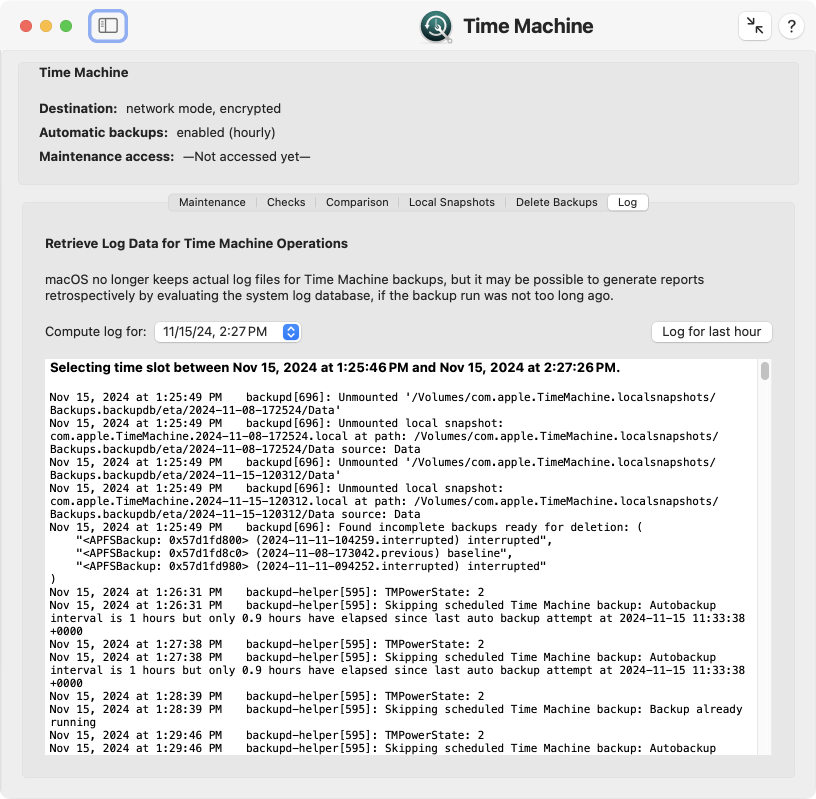Minimize the window with the yellow button
Viewport: 816px width, 799px height.
tap(46, 26)
